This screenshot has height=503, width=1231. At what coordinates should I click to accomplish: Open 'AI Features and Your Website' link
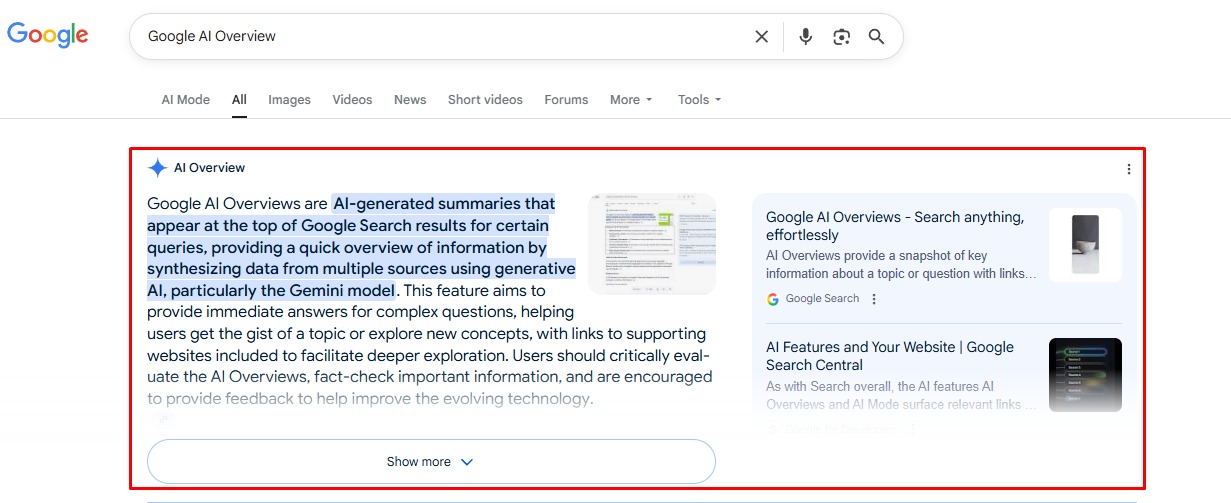(x=890, y=356)
